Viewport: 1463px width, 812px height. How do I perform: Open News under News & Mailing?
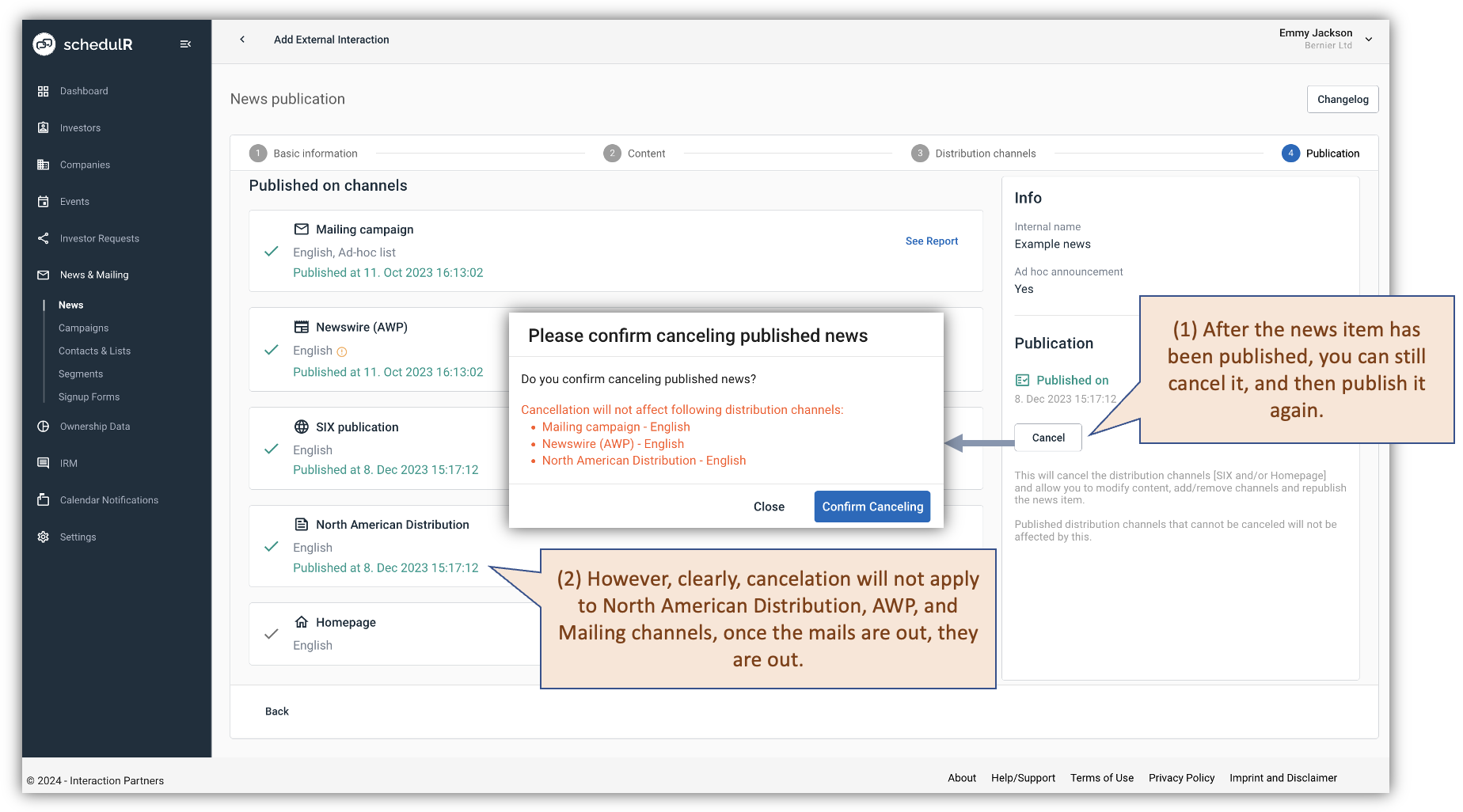pyautogui.click(x=70, y=305)
